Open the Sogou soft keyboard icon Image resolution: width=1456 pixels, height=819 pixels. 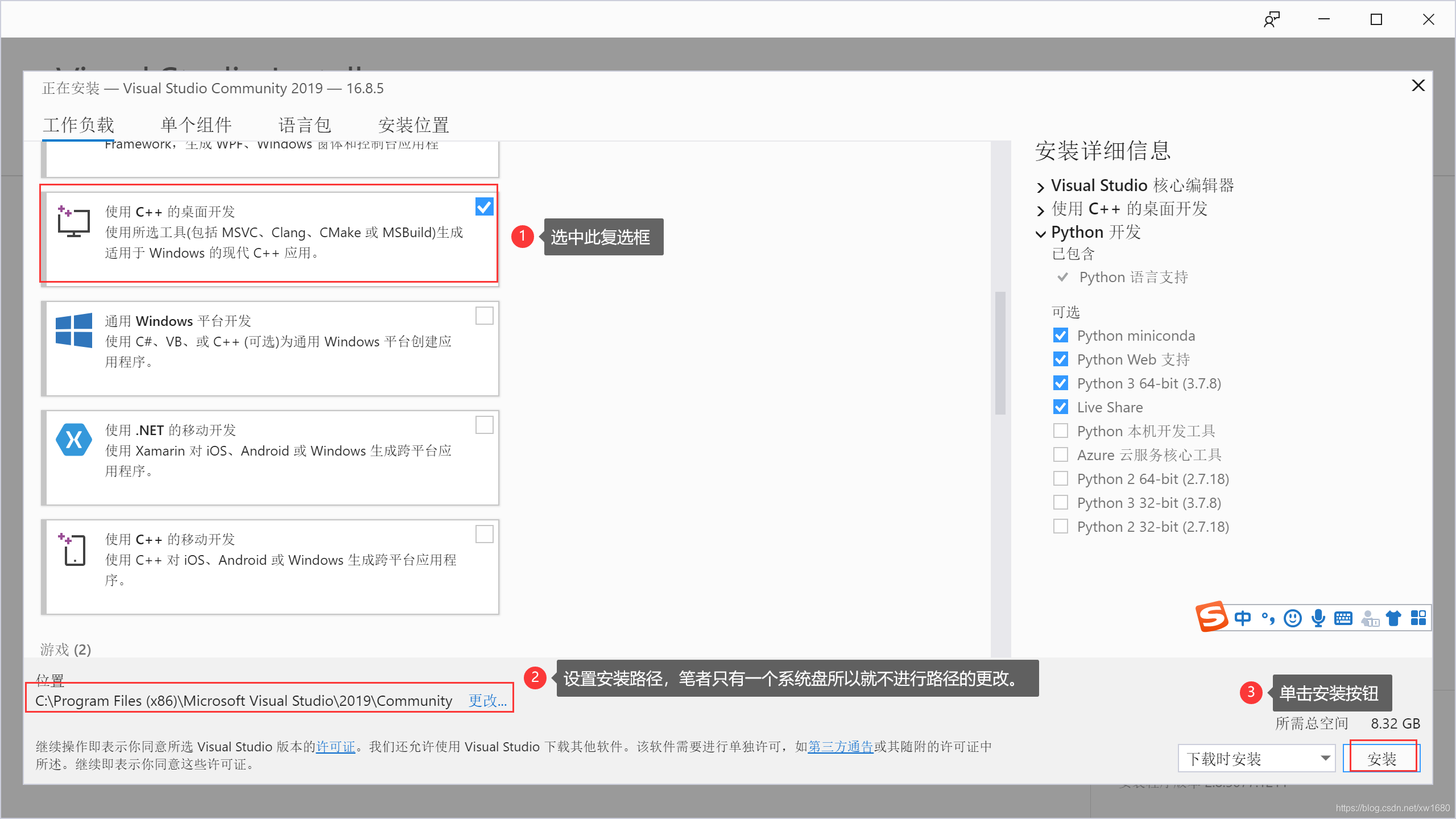[x=1343, y=618]
